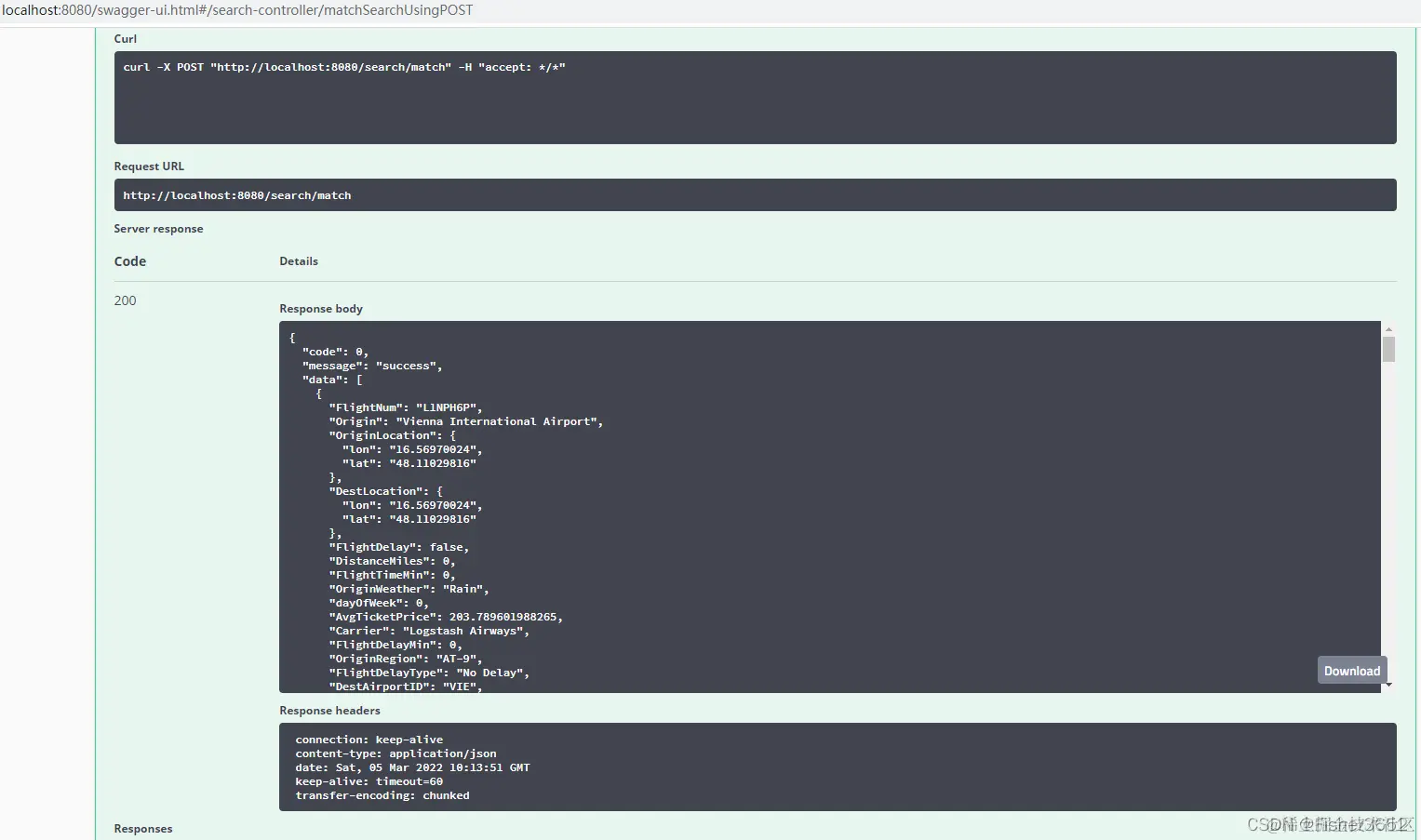
Task: Click the "FlightDelay": false line
Action: tap(398, 547)
